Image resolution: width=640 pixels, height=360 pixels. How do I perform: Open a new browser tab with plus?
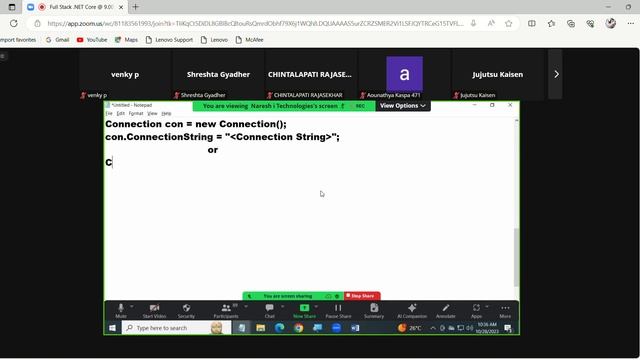pos(136,7)
